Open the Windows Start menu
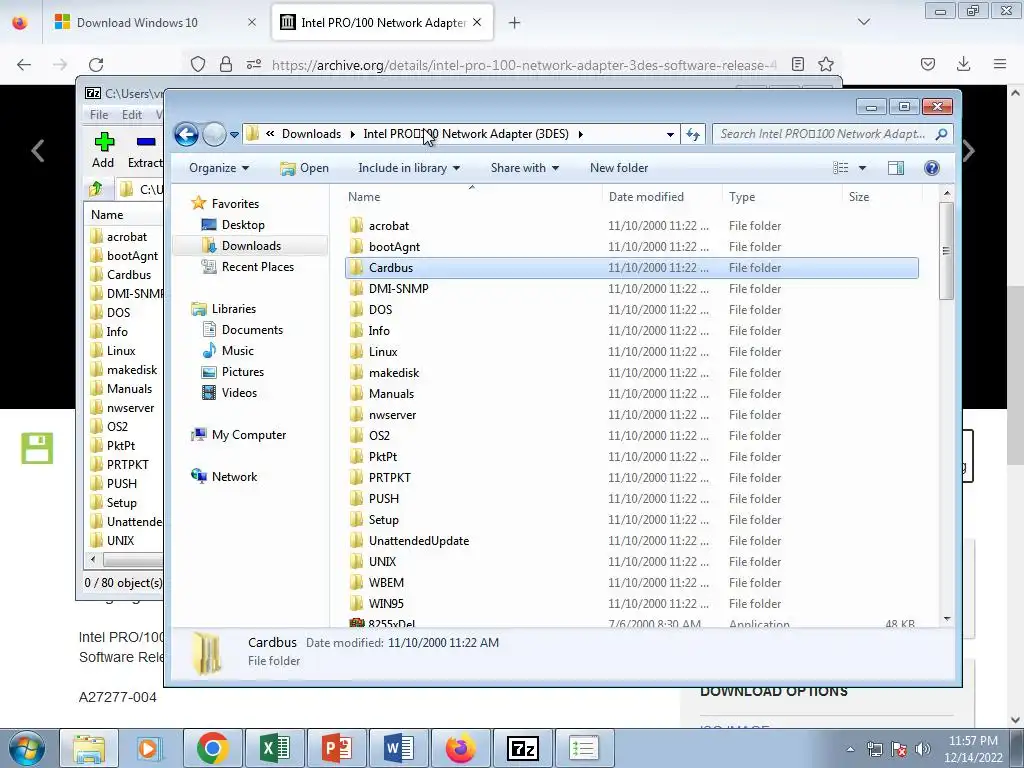Viewport: 1024px width, 768px height. [x=27, y=748]
